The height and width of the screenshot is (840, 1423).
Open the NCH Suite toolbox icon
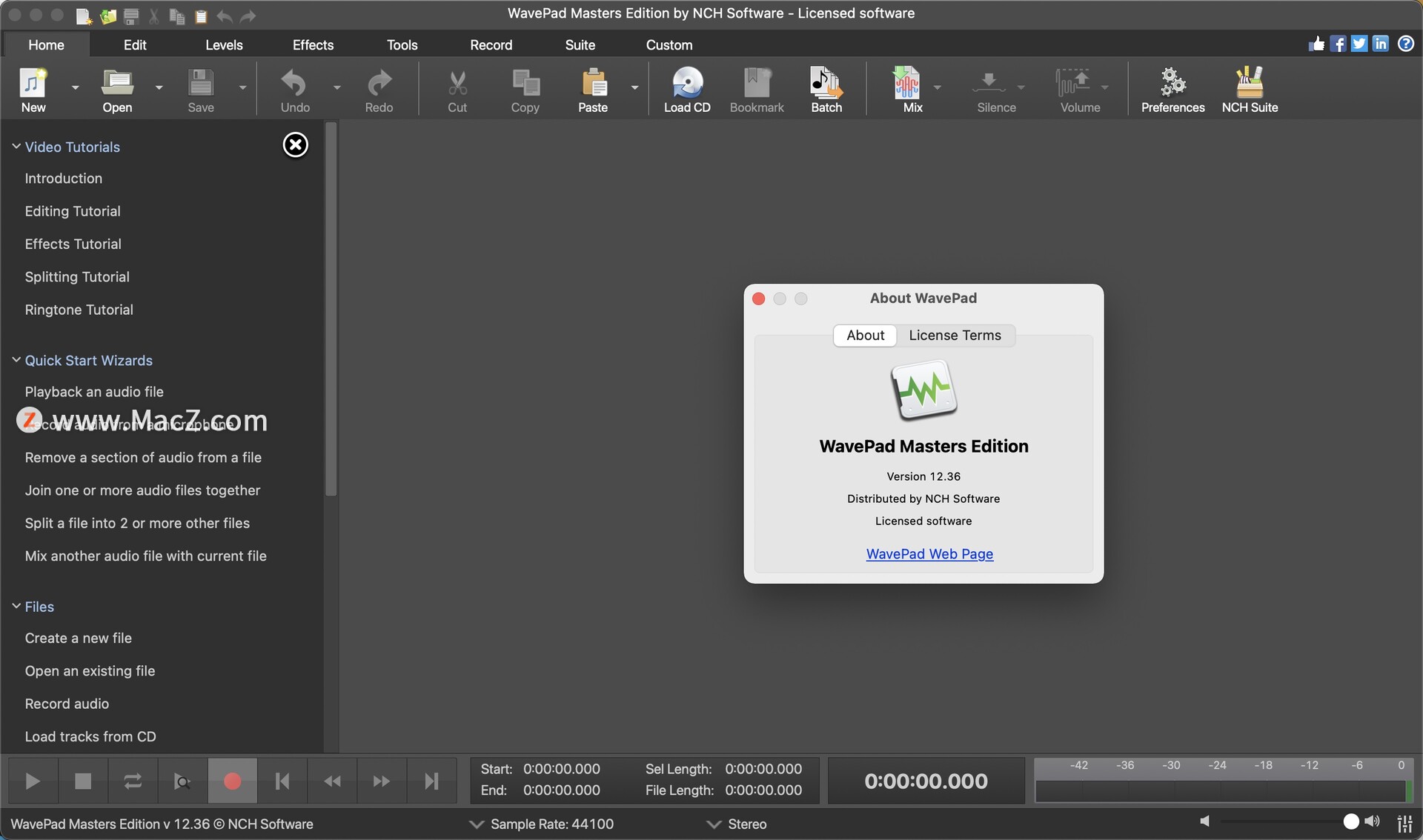click(x=1250, y=83)
